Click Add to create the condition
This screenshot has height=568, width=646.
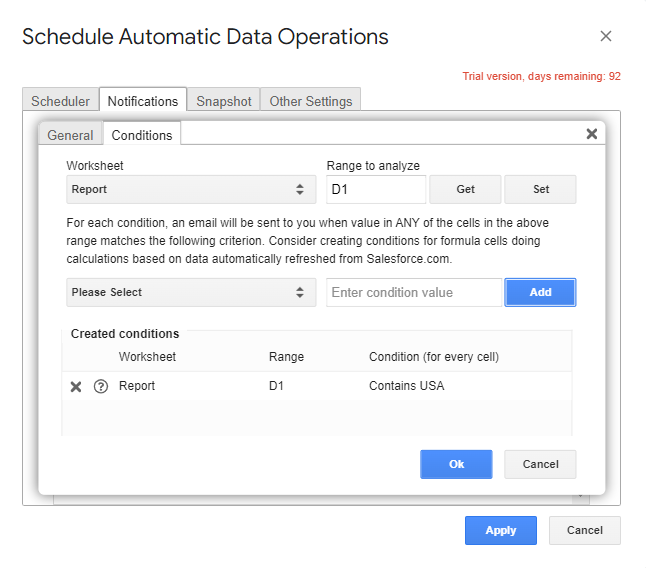coord(540,292)
